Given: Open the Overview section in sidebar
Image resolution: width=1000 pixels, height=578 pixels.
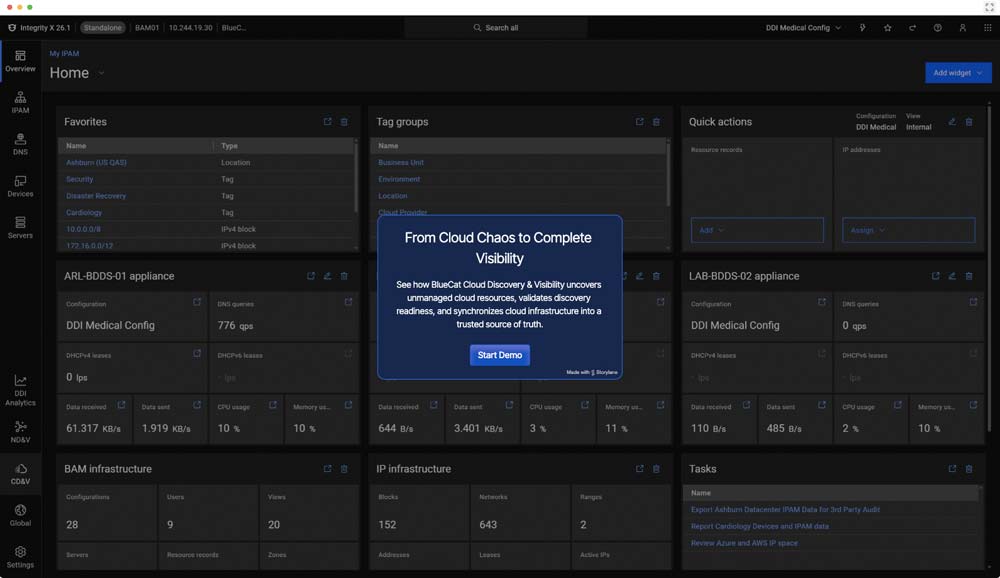Looking at the screenshot, I should (x=20, y=61).
